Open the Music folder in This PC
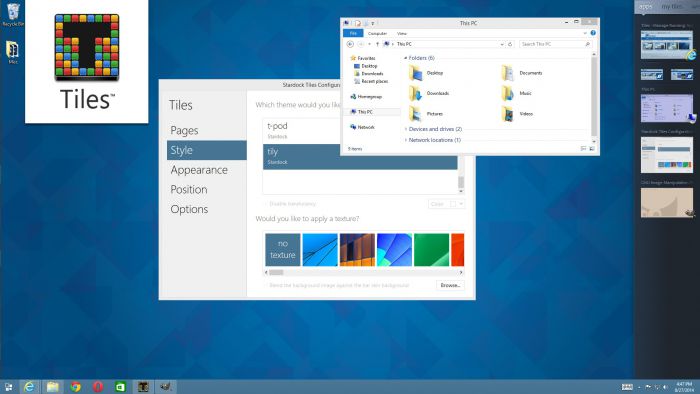 coord(517,93)
